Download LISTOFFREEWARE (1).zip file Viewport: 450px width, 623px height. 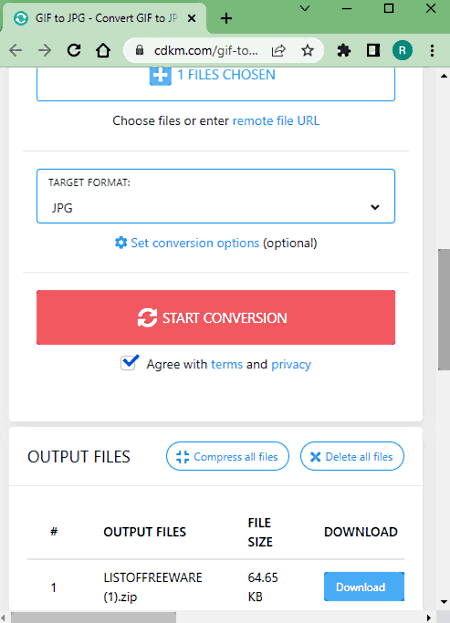tap(364, 586)
